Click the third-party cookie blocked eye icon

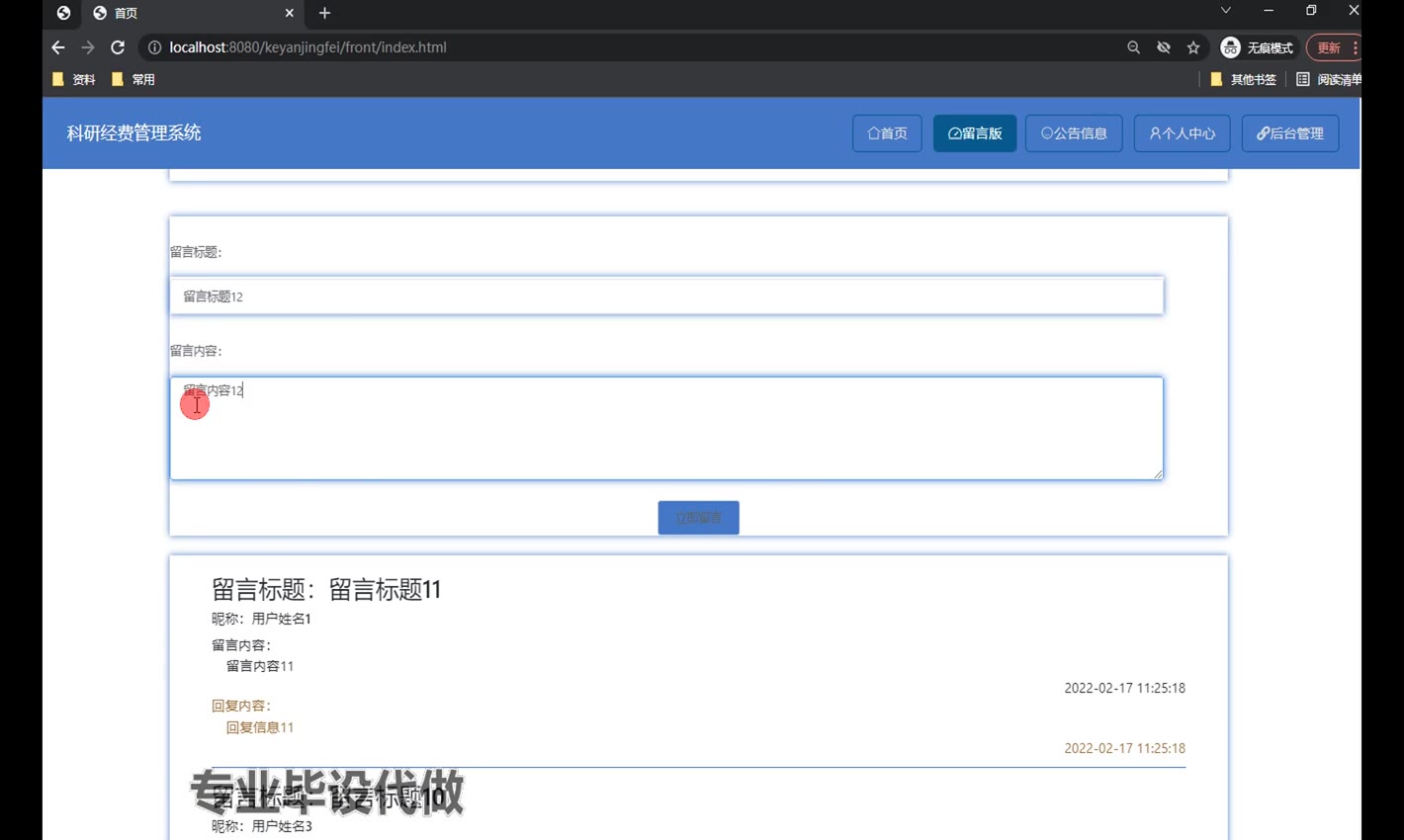[1164, 47]
